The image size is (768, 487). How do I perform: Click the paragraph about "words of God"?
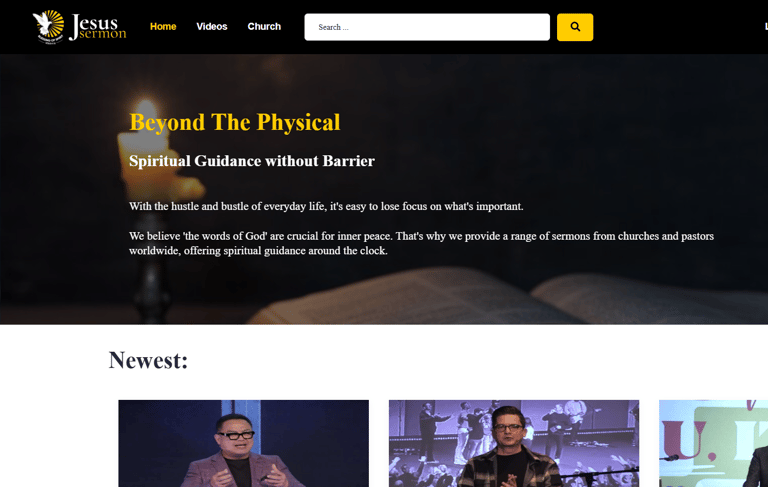tap(421, 243)
